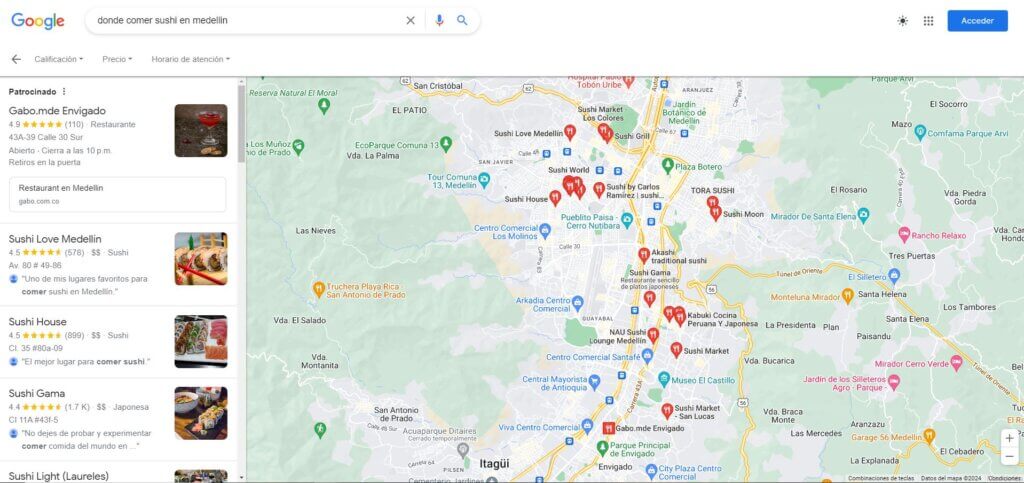Click the Acceder sign-in button
1024x483 pixels.
click(978, 21)
